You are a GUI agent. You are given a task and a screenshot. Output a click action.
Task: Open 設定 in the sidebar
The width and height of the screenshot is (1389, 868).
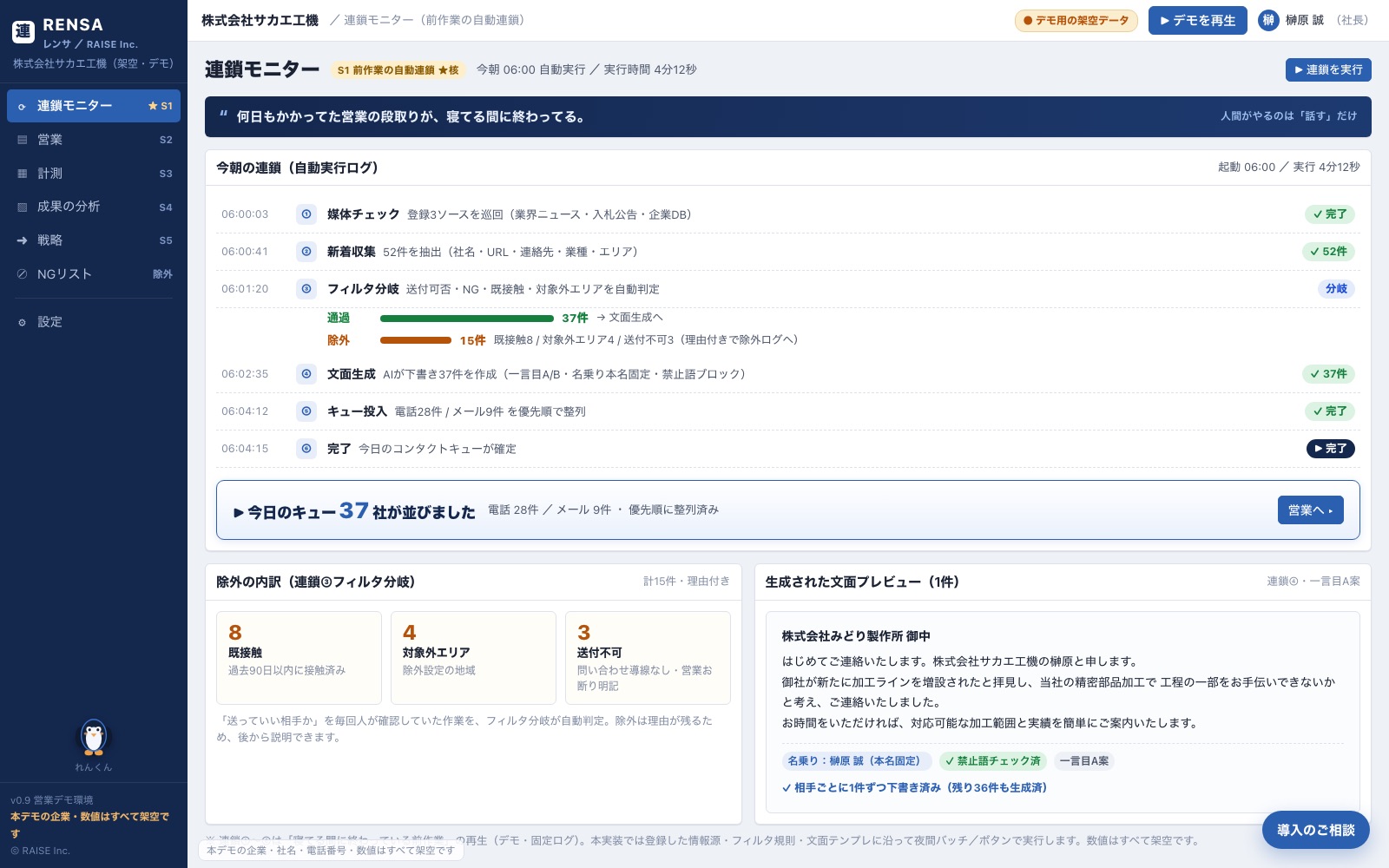pos(94,322)
